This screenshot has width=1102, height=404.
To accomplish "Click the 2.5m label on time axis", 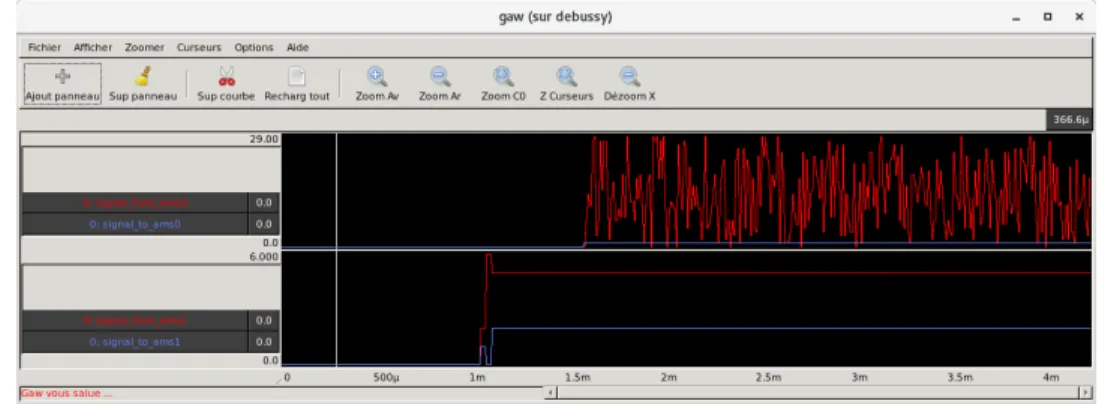I will tap(768, 377).
